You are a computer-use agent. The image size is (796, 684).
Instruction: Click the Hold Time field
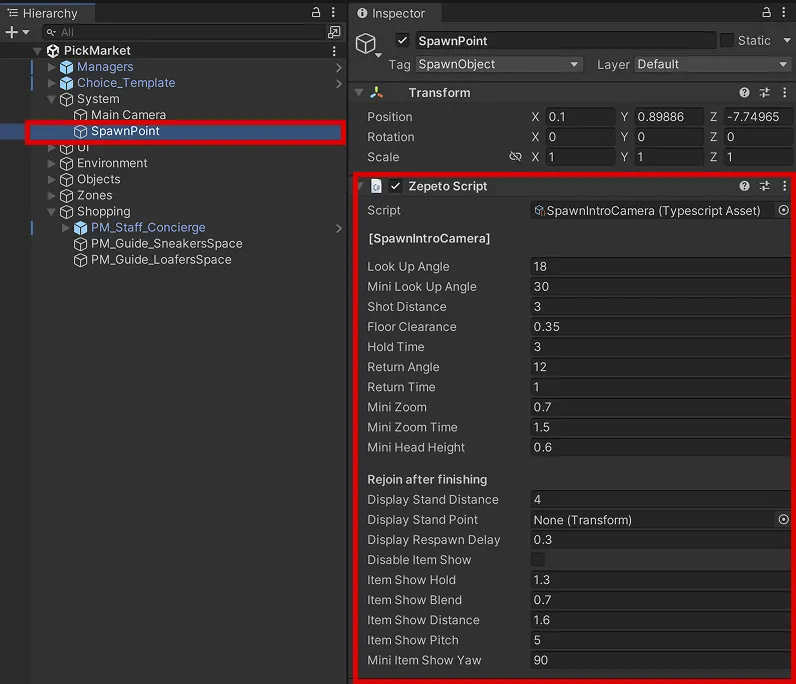coord(660,347)
